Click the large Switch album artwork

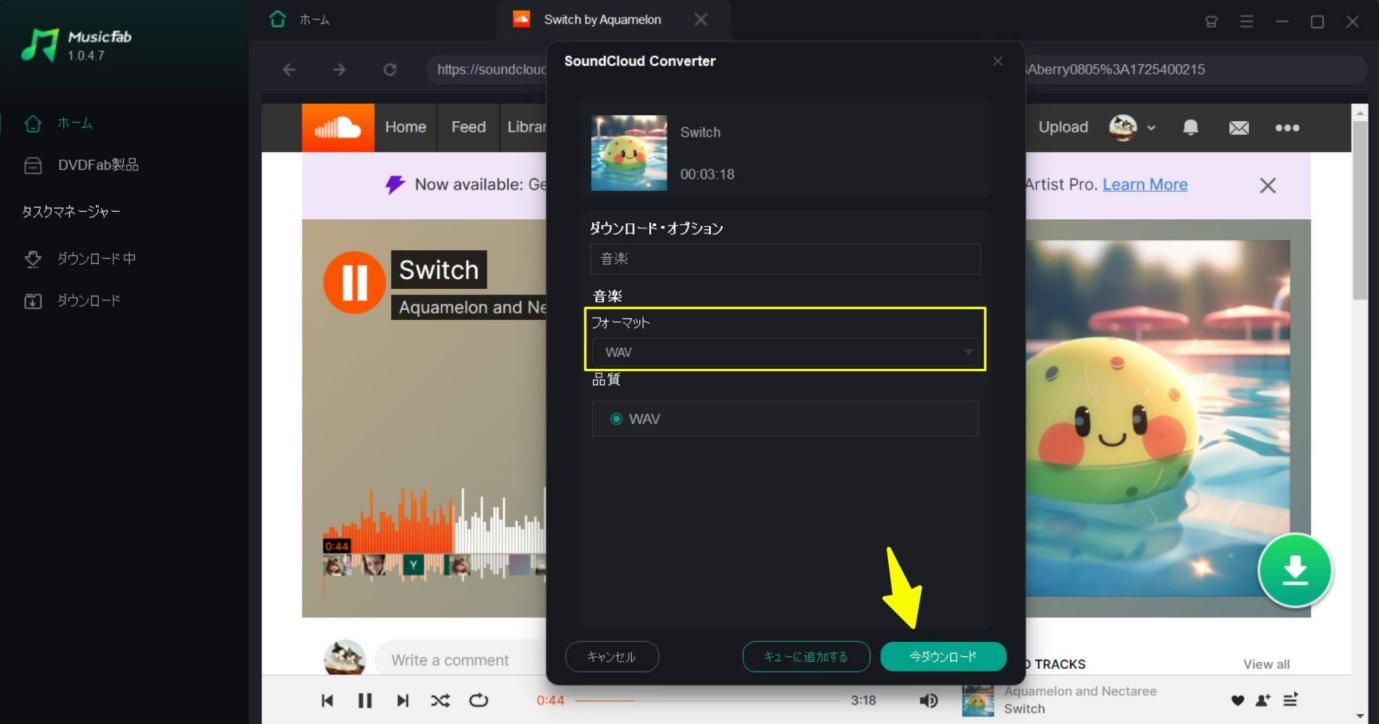tap(1157, 418)
